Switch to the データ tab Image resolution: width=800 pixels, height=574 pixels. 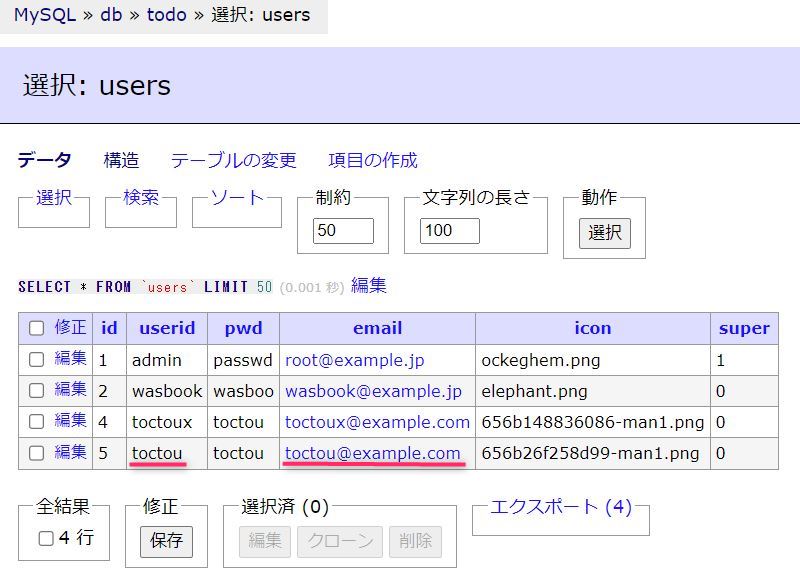point(44,160)
